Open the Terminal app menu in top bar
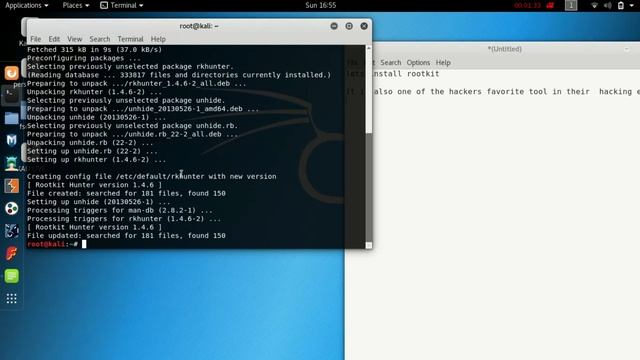The height and width of the screenshot is (360, 640). coord(122,5)
